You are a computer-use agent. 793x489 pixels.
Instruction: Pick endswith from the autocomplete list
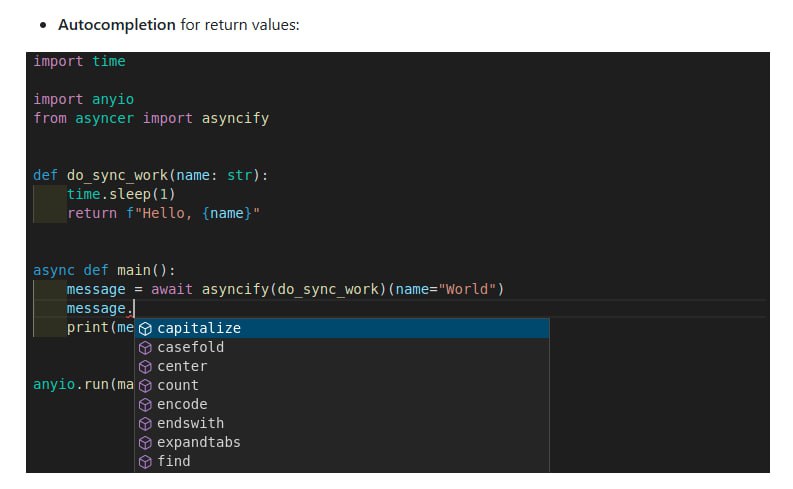190,424
